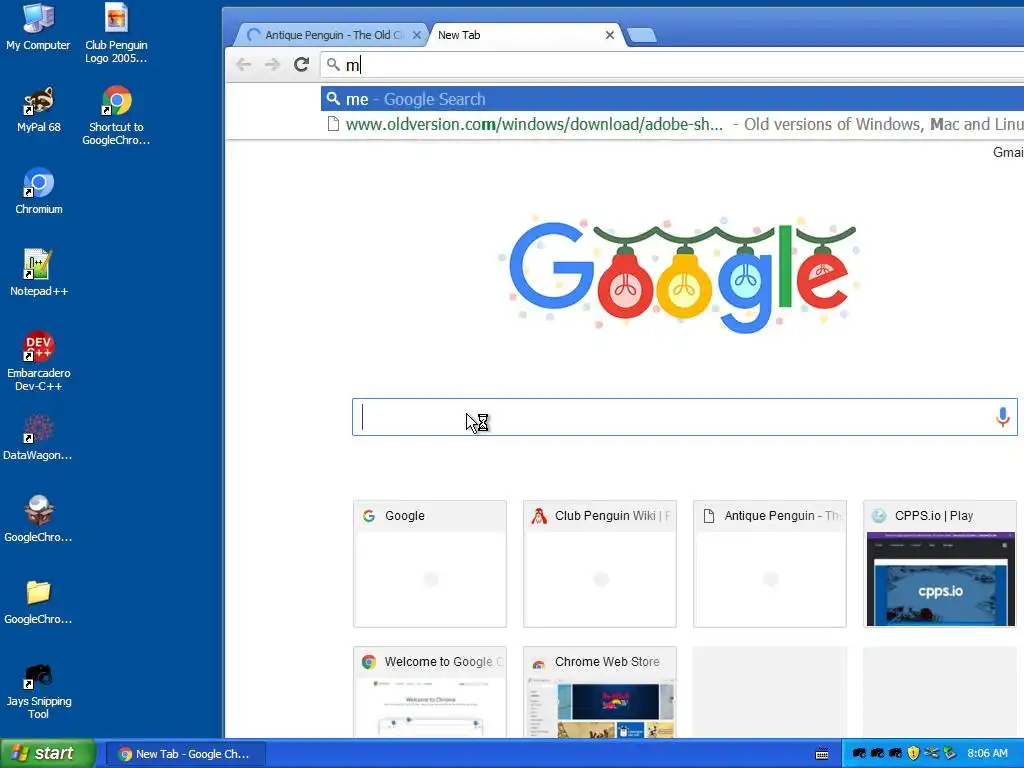Screen dimensions: 1024x768
Task: Focus the address bar containing 'm'
Action: tap(673, 65)
